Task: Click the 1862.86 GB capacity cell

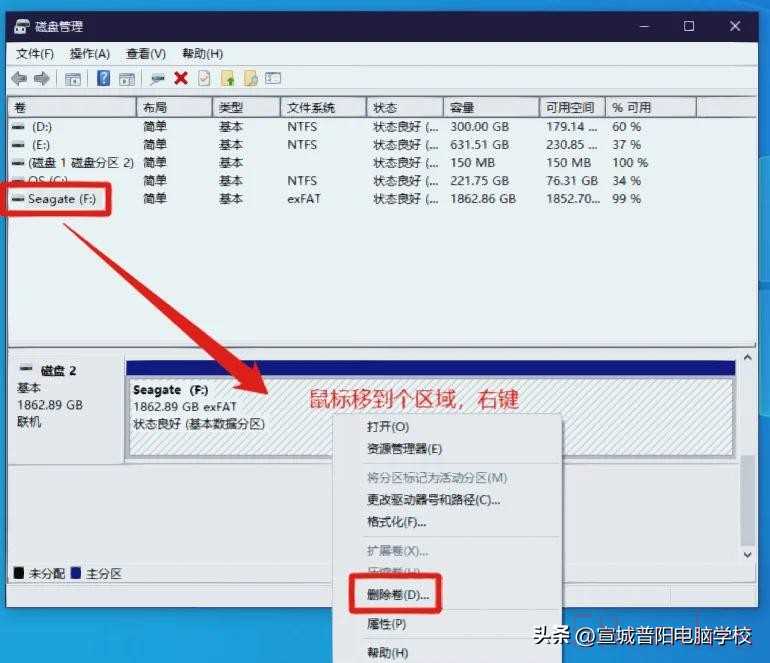Action: [x=483, y=199]
